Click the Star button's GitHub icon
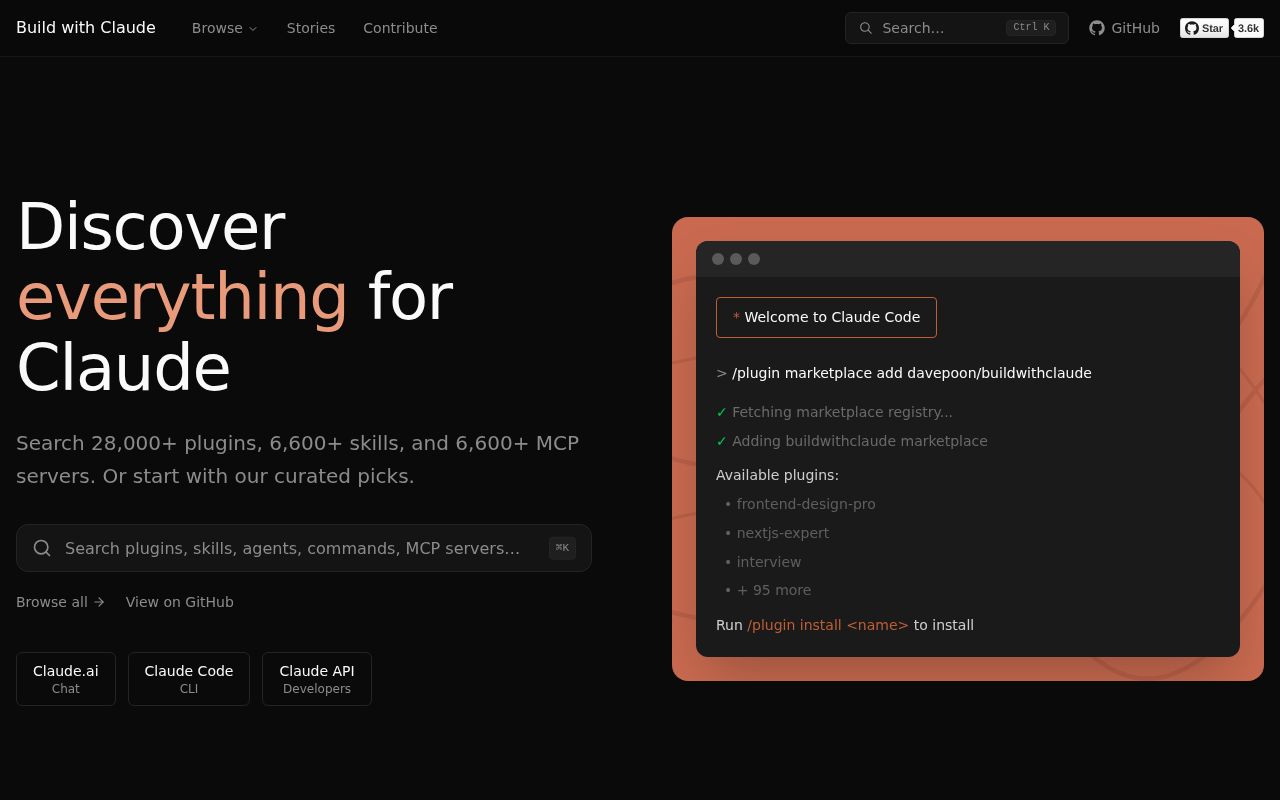 tap(1192, 28)
